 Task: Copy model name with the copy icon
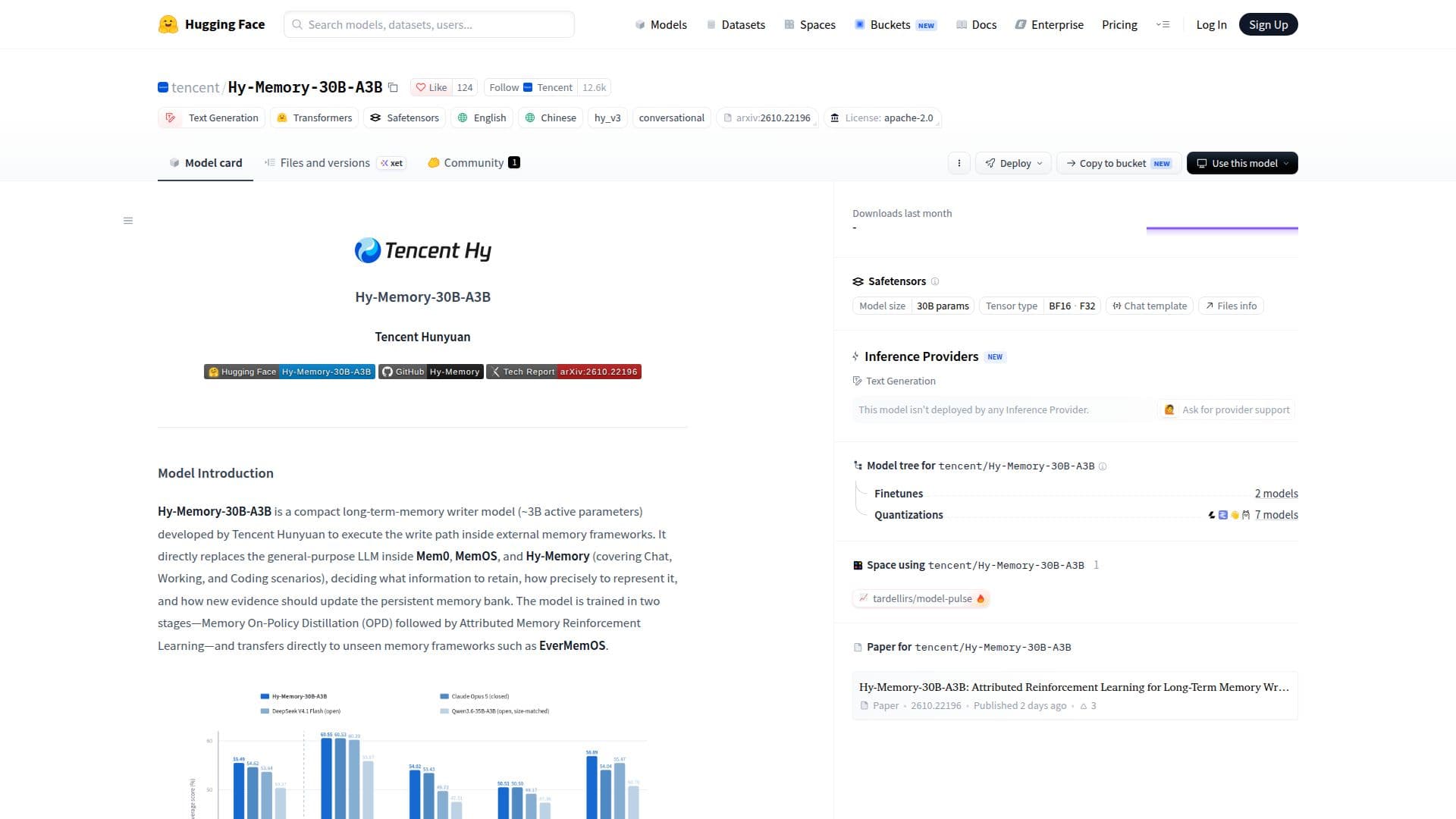tap(393, 87)
